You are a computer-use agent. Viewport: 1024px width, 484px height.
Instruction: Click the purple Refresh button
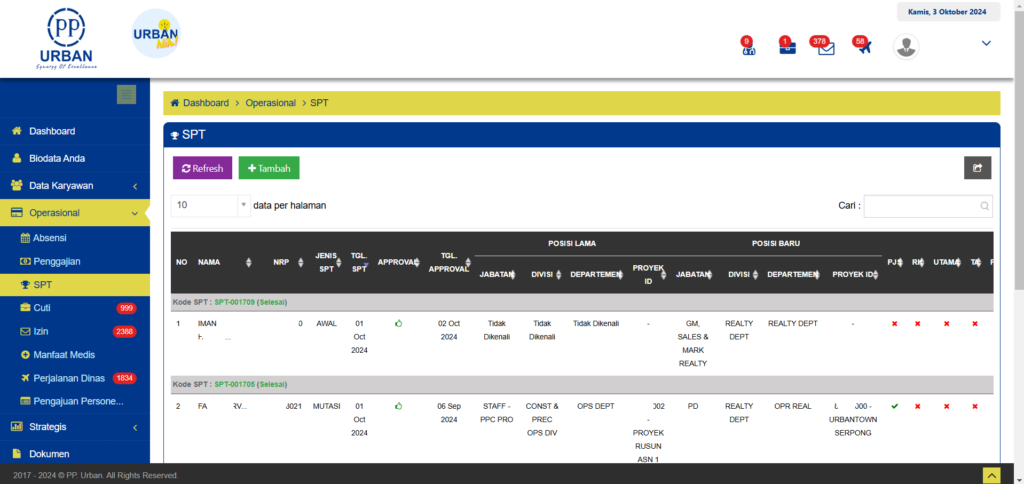(202, 168)
